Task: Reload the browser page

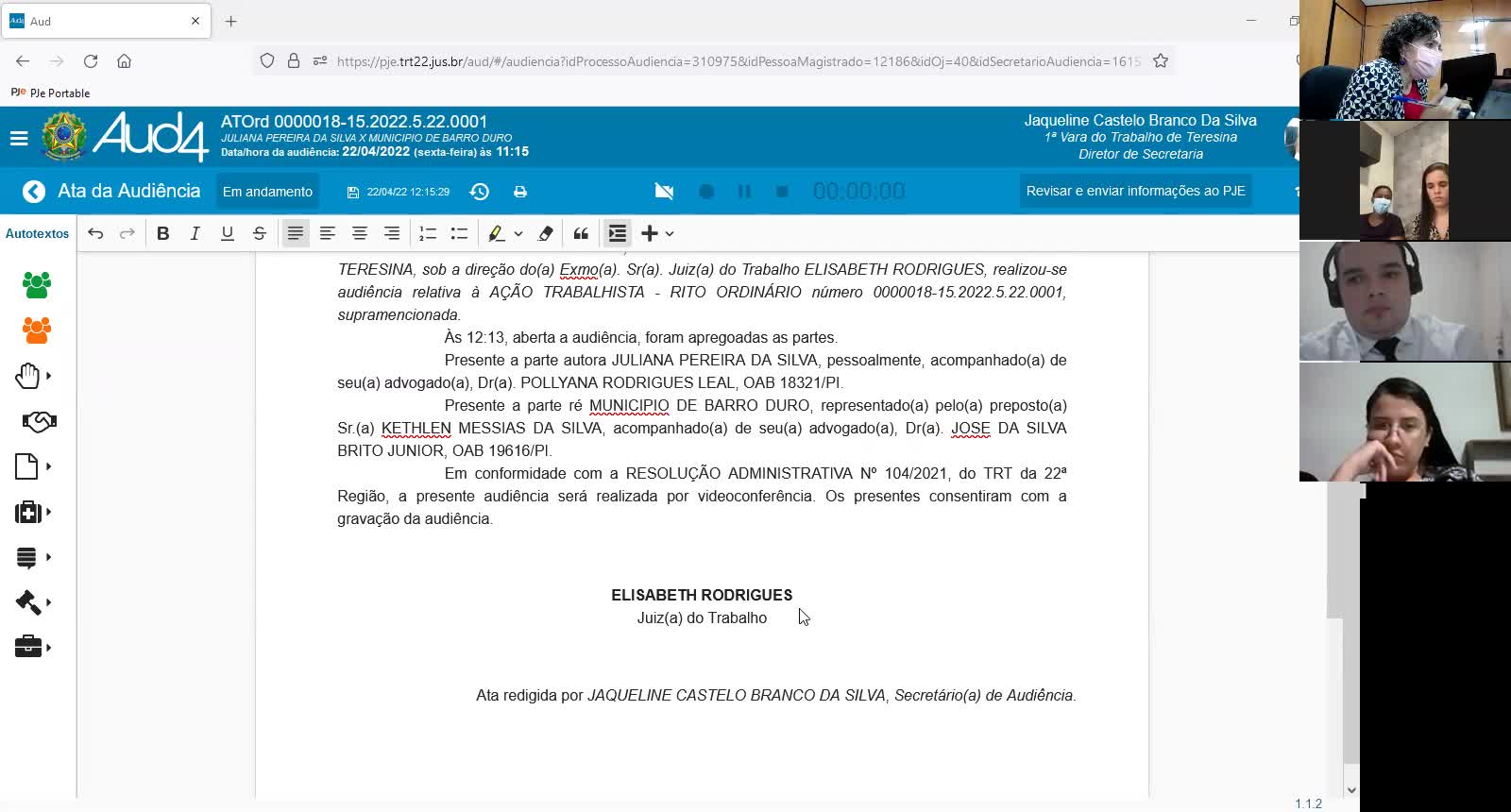Action: (x=91, y=61)
